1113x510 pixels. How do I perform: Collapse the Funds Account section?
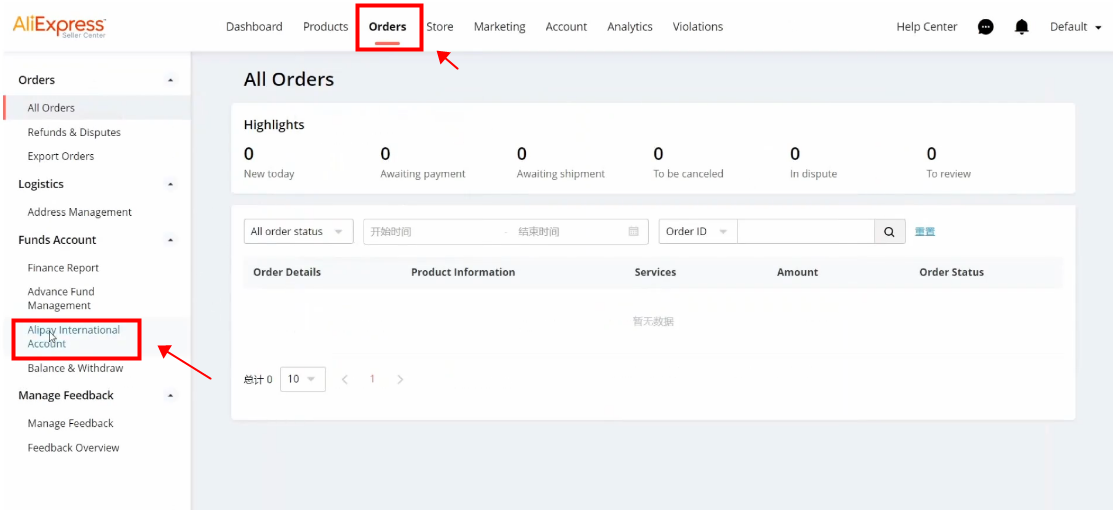click(170, 240)
